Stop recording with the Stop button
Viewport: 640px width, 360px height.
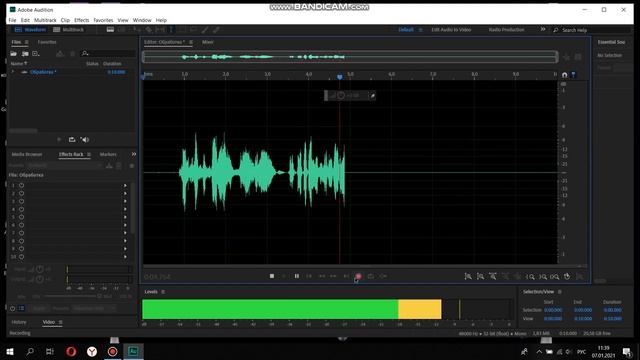pyautogui.click(x=272, y=276)
